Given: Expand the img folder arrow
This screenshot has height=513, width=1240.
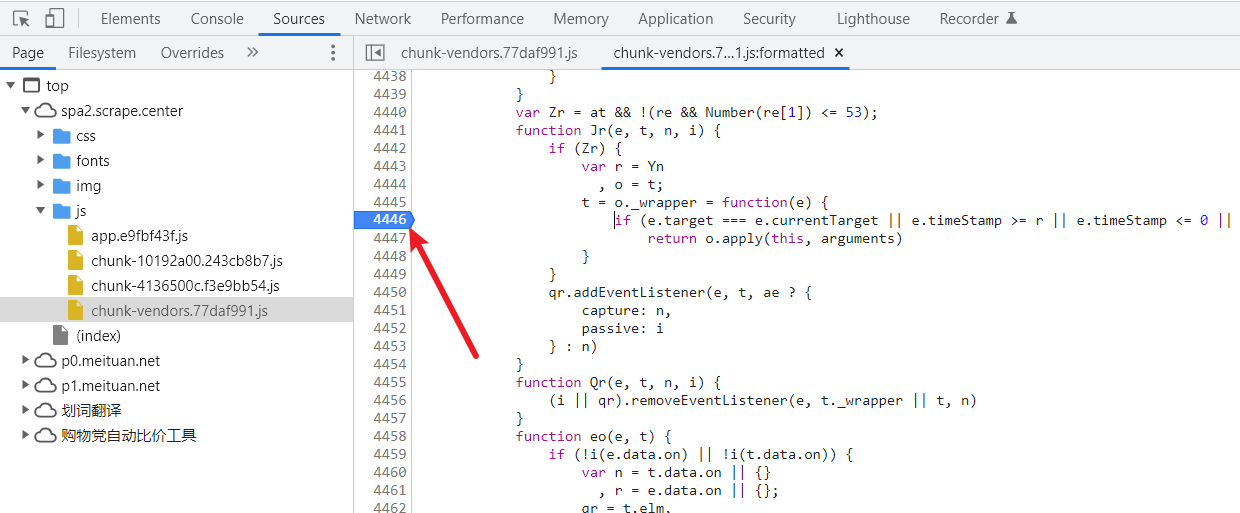Looking at the screenshot, I should [x=41, y=186].
